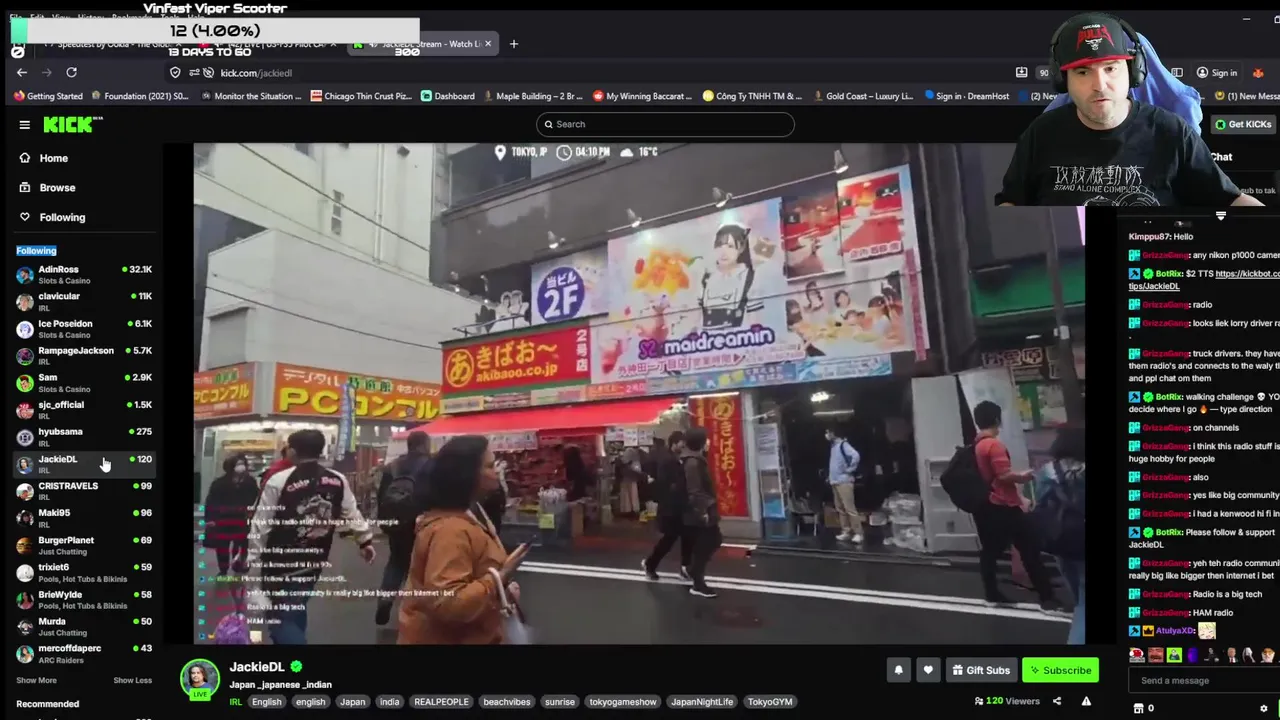Open trixiet6 channel in sidebar
The image size is (1280, 720).
click(83, 572)
